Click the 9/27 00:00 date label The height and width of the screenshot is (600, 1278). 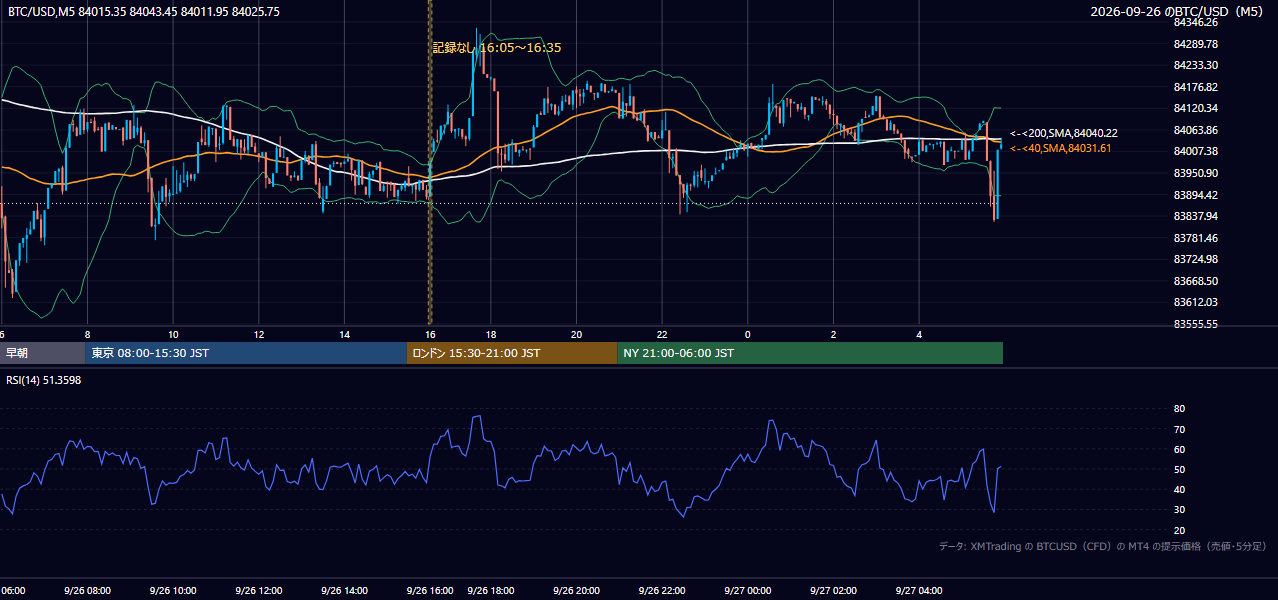click(x=748, y=591)
